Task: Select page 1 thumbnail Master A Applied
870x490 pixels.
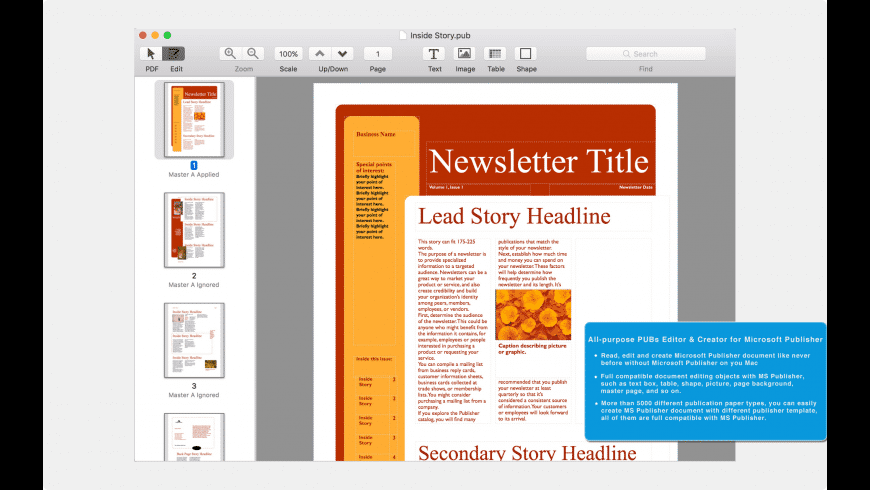Action: 194,119
